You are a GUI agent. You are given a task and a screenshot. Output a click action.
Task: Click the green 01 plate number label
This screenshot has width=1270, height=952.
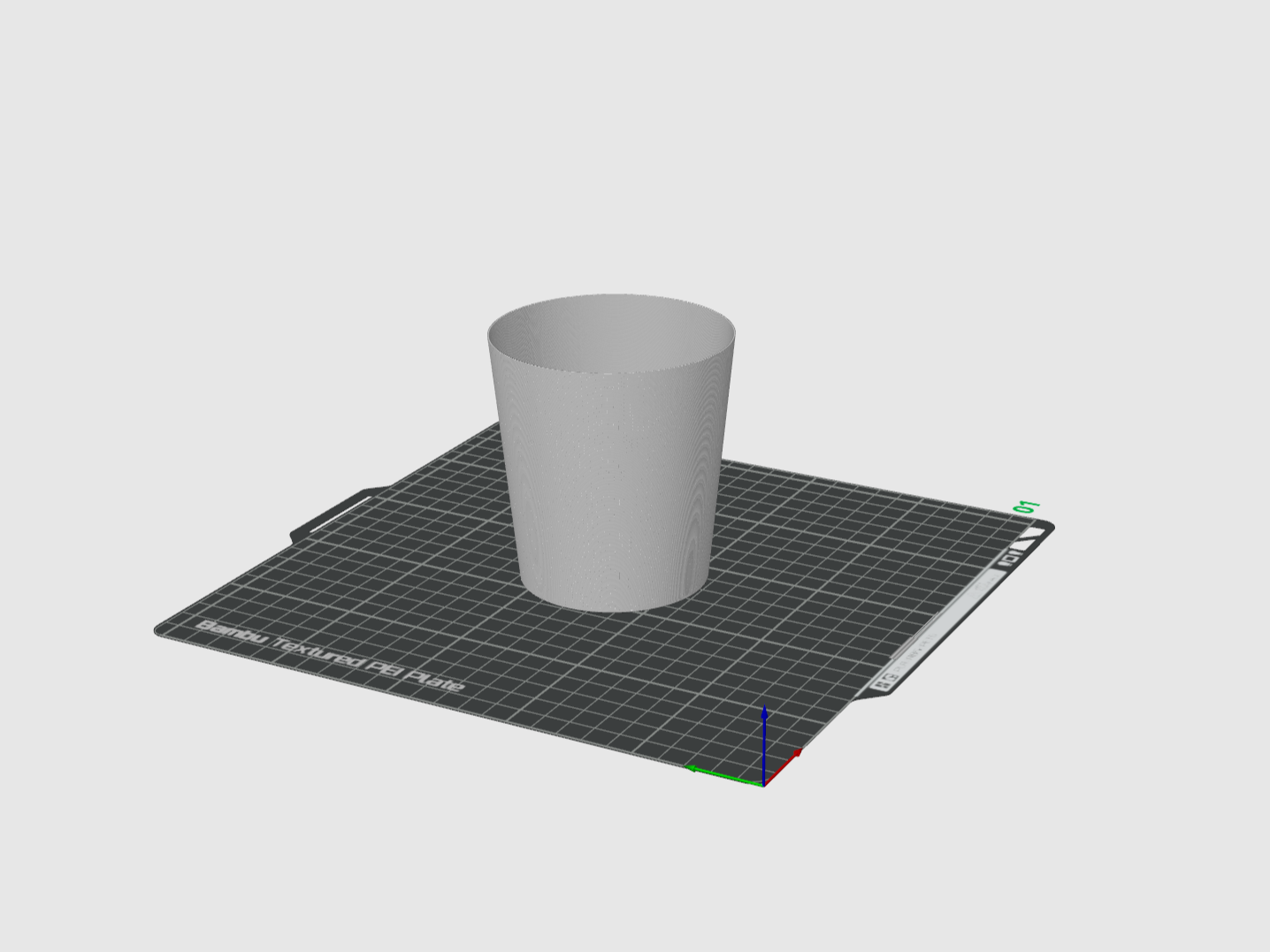(x=1027, y=507)
